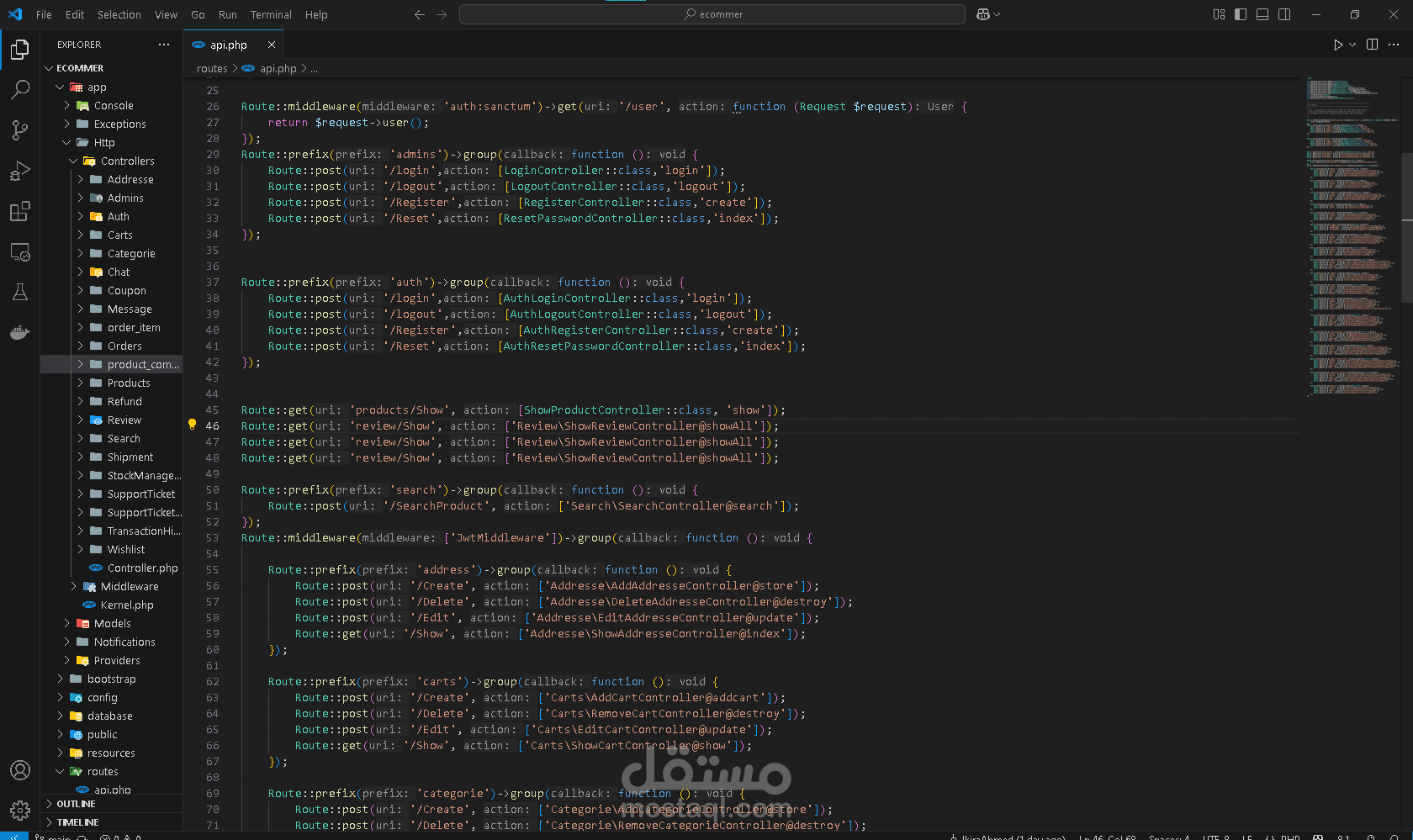Image resolution: width=1413 pixels, height=840 pixels.
Task: Open the run options dropdown arrow
Action: (x=1352, y=45)
